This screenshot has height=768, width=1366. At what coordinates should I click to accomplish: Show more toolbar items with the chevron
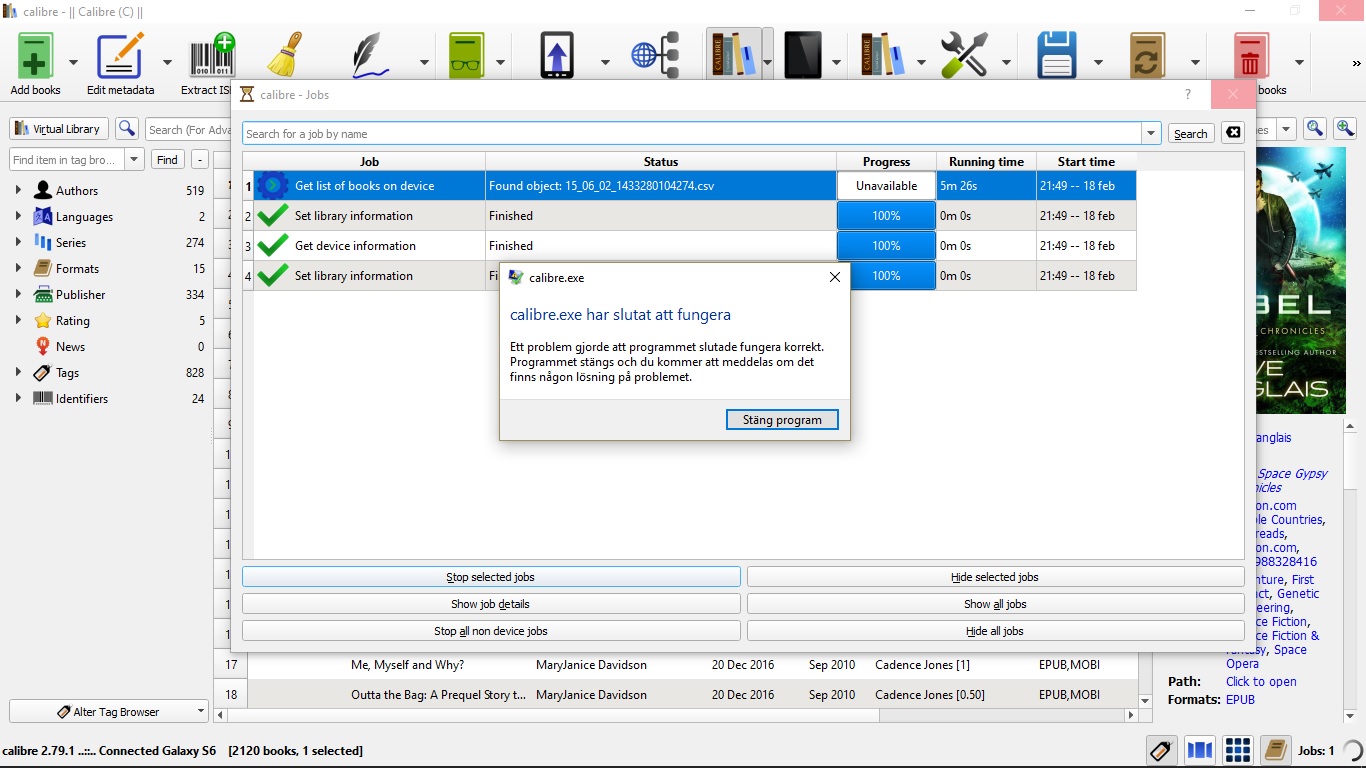pos(1355,62)
